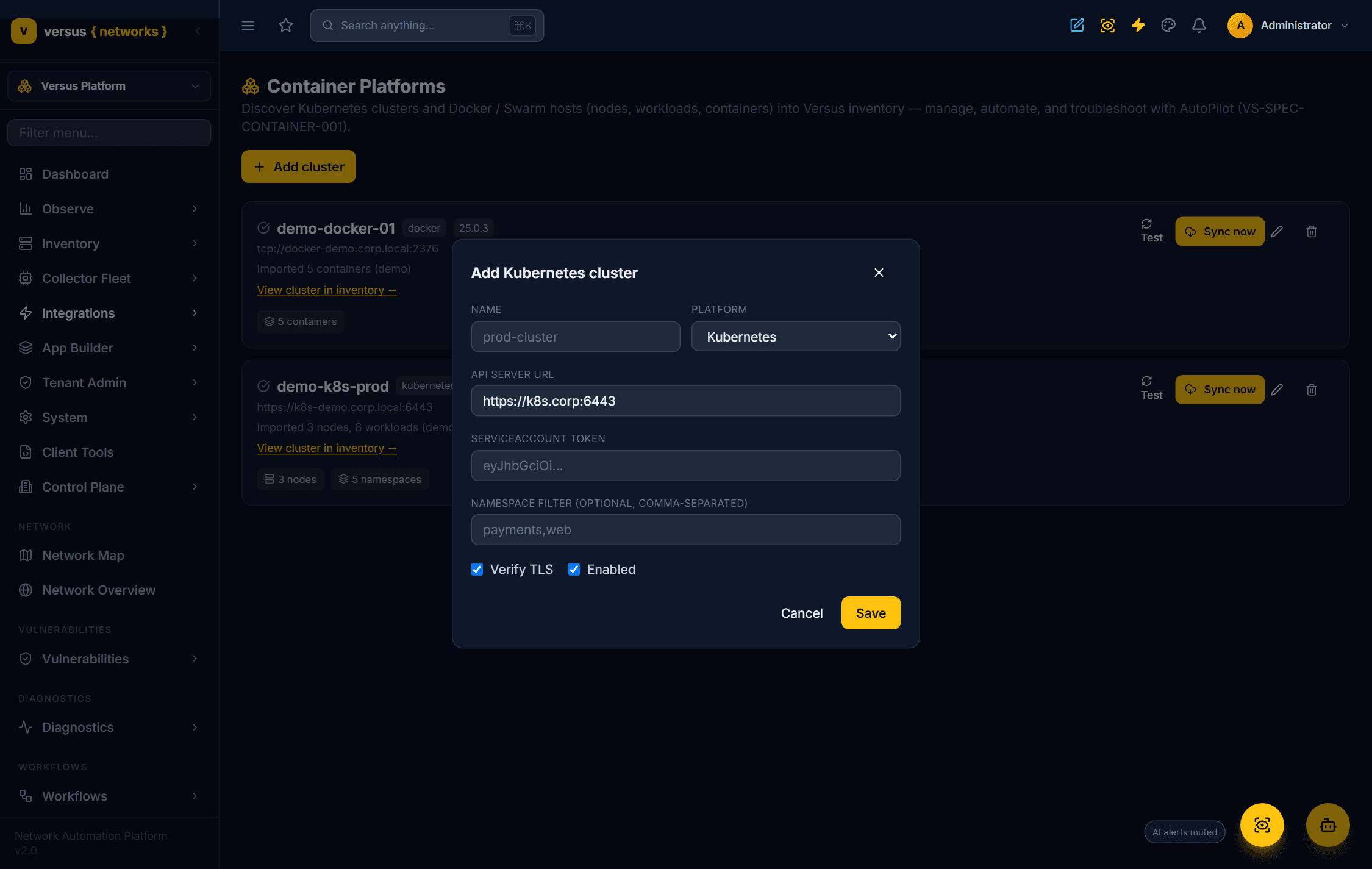Open the theme palette icon

coord(1168,26)
